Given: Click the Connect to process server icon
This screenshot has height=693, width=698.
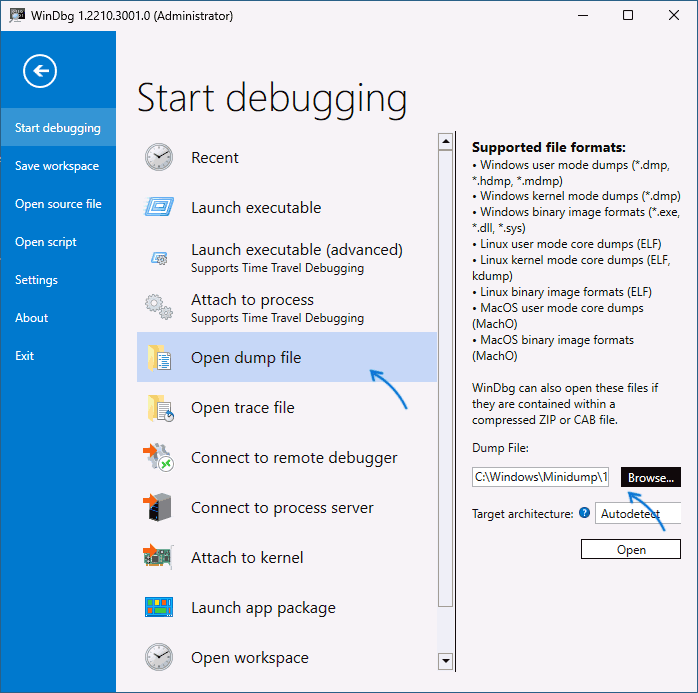Looking at the screenshot, I should click(x=158, y=507).
